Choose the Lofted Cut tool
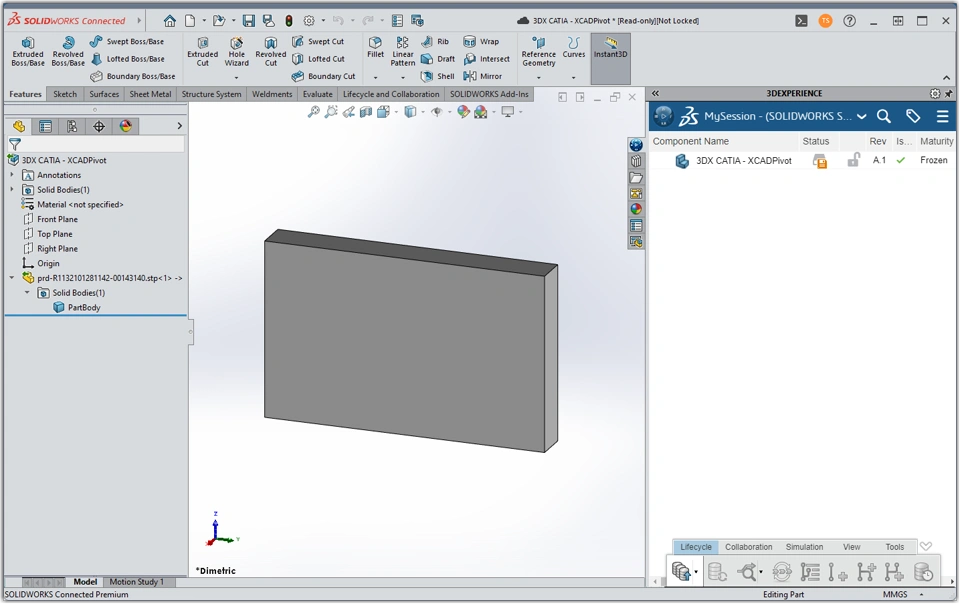 pyautogui.click(x=318, y=59)
